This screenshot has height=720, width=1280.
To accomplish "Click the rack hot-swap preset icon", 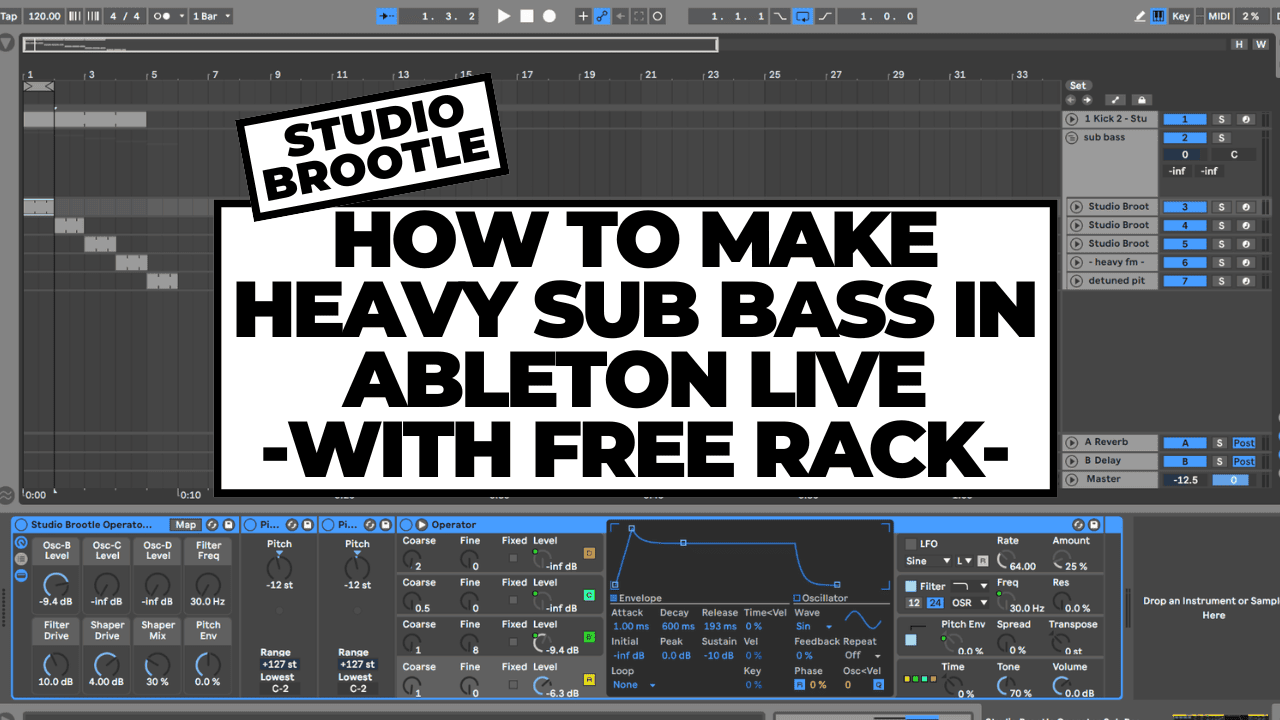I will (212, 524).
